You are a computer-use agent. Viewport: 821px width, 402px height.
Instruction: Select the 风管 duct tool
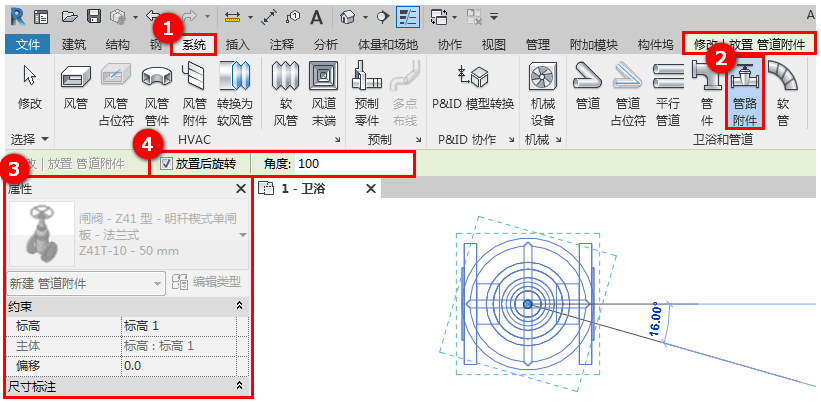point(75,87)
